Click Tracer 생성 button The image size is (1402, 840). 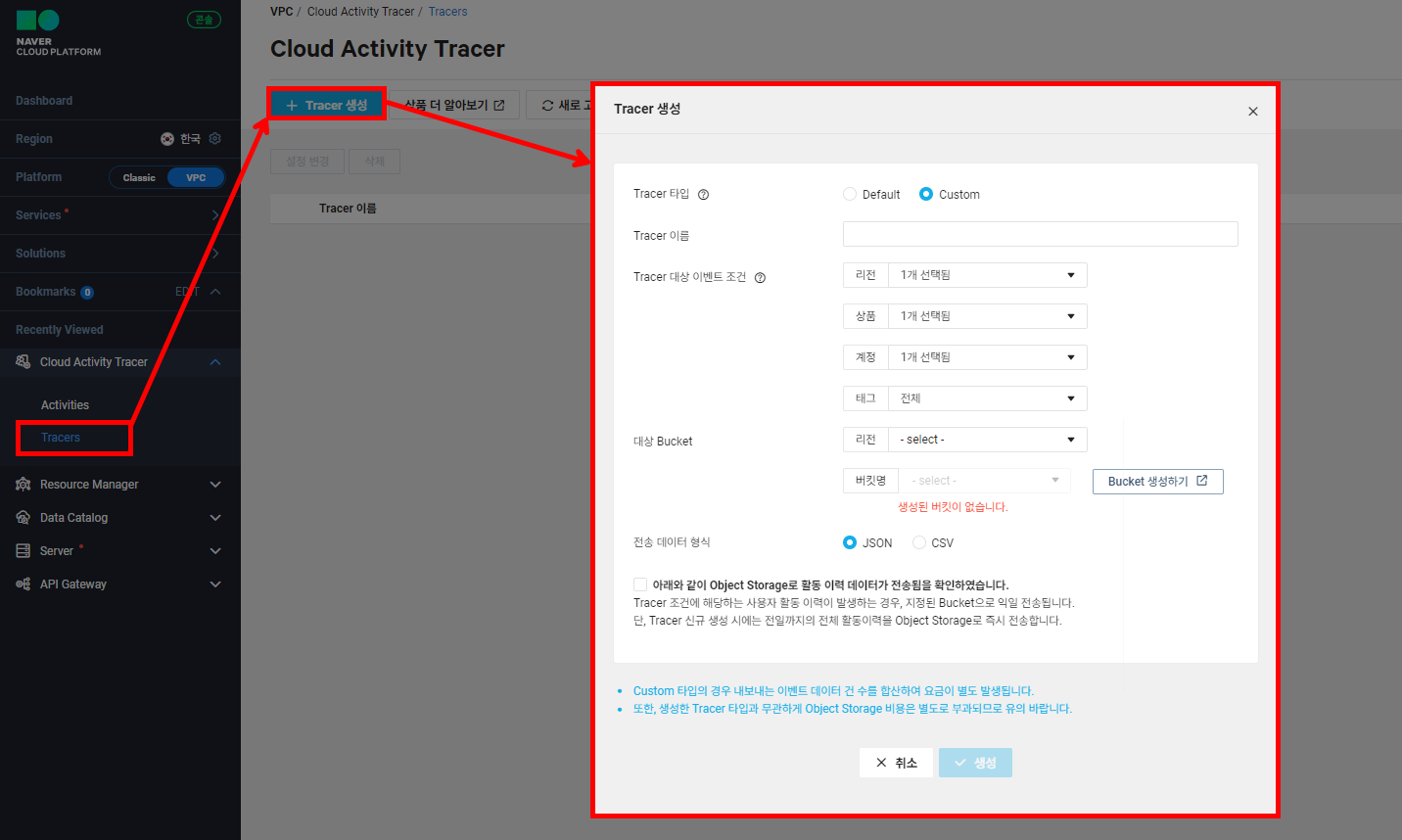pyautogui.click(x=327, y=105)
